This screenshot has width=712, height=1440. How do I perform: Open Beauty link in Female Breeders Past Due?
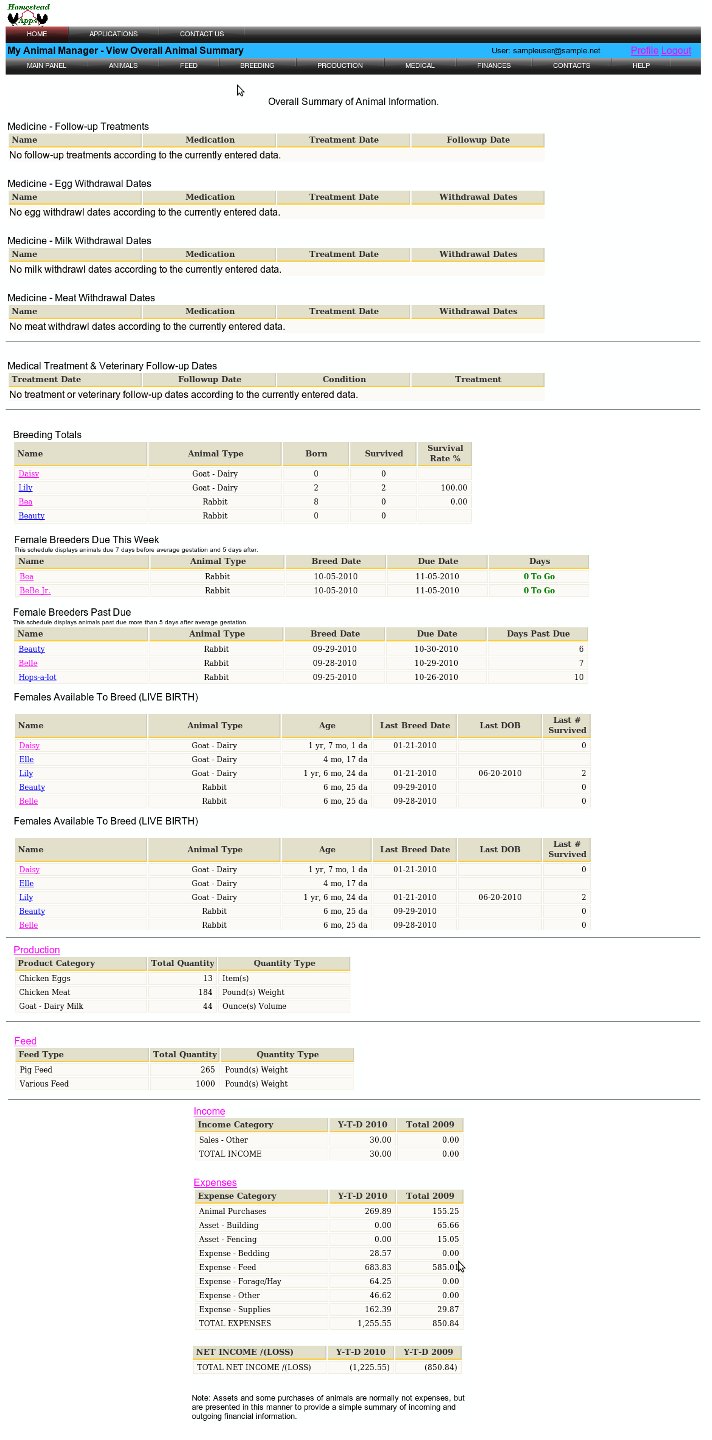pyautogui.click(x=31, y=649)
